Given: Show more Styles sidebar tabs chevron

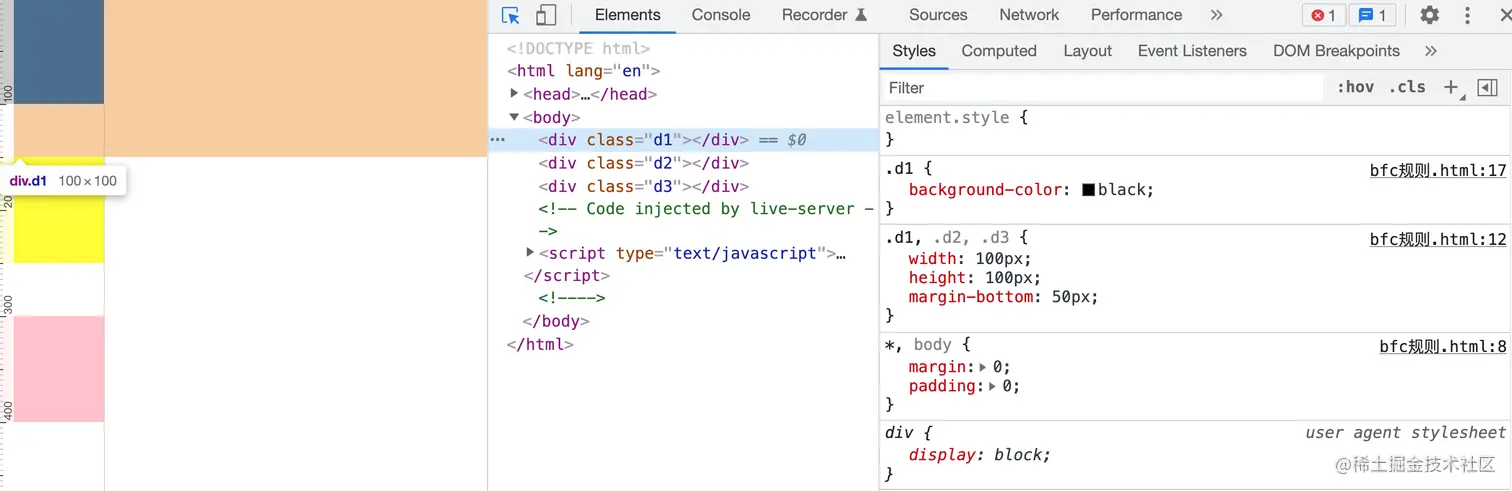Looking at the screenshot, I should pyautogui.click(x=1430, y=51).
